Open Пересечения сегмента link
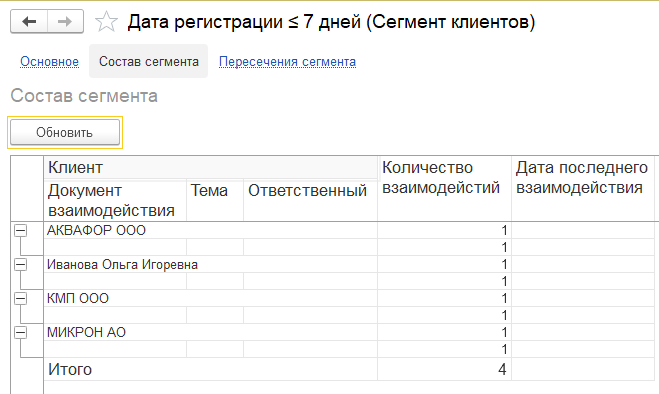Viewport: 659px width, 394px height. point(287,61)
